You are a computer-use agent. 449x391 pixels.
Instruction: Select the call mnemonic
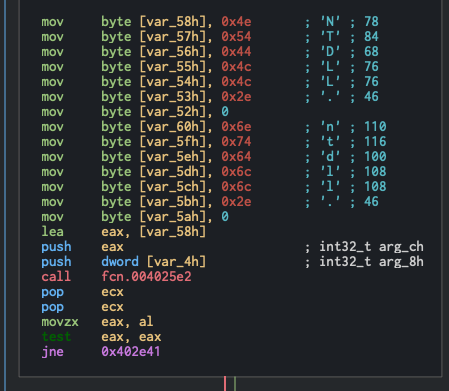(56, 277)
